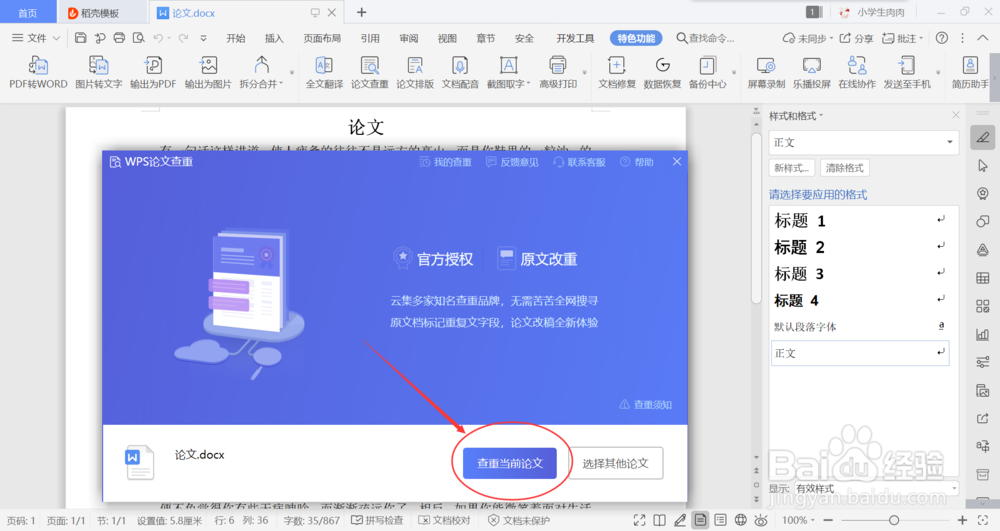The height and width of the screenshot is (531, 1000).
Task: Click the 查找命令 search field
Action: [705, 38]
